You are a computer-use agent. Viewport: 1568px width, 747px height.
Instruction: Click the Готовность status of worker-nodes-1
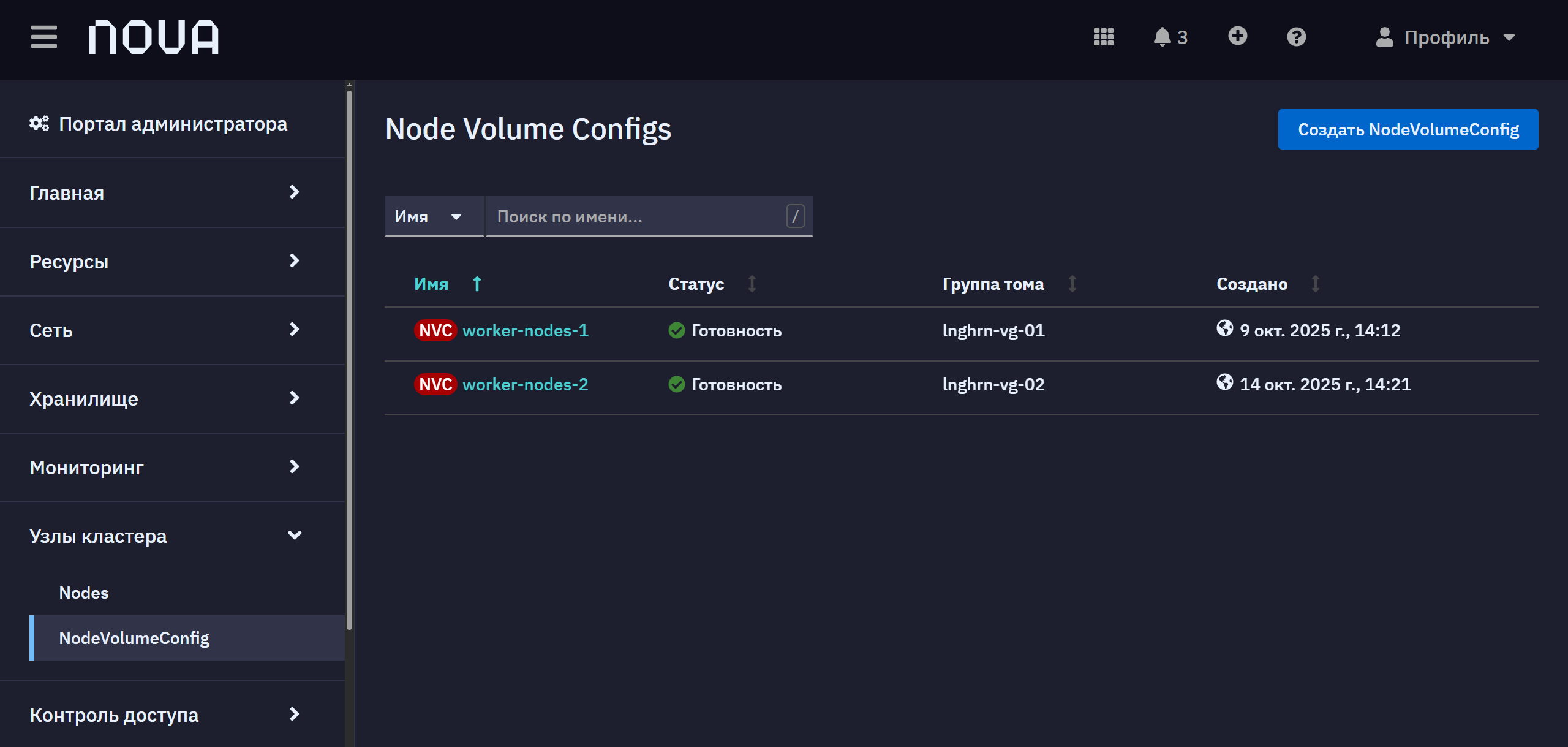pyautogui.click(x=736, y=331)
